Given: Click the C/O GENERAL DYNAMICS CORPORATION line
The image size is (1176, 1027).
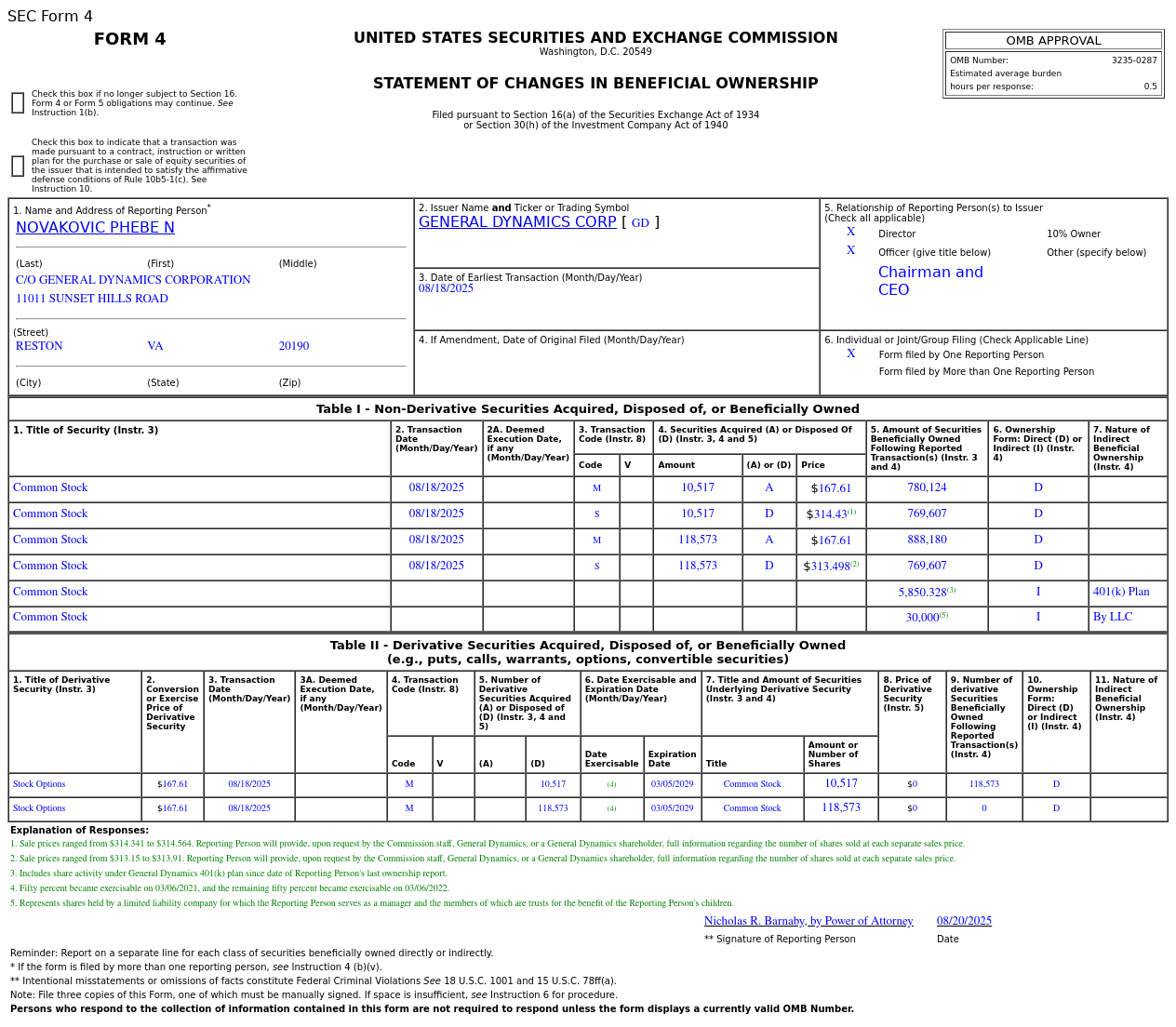Looking at the screenshot, I should tap(133, 280).
